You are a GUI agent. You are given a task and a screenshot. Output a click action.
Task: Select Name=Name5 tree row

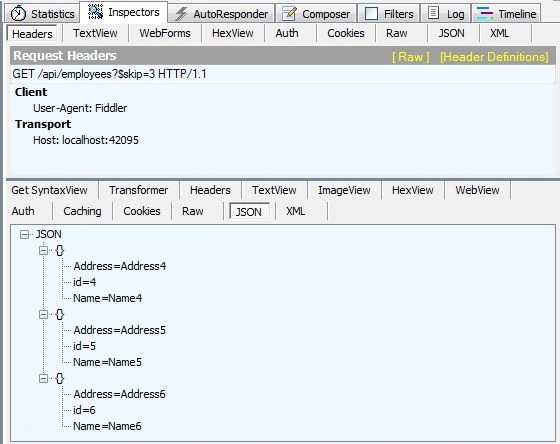108,362
